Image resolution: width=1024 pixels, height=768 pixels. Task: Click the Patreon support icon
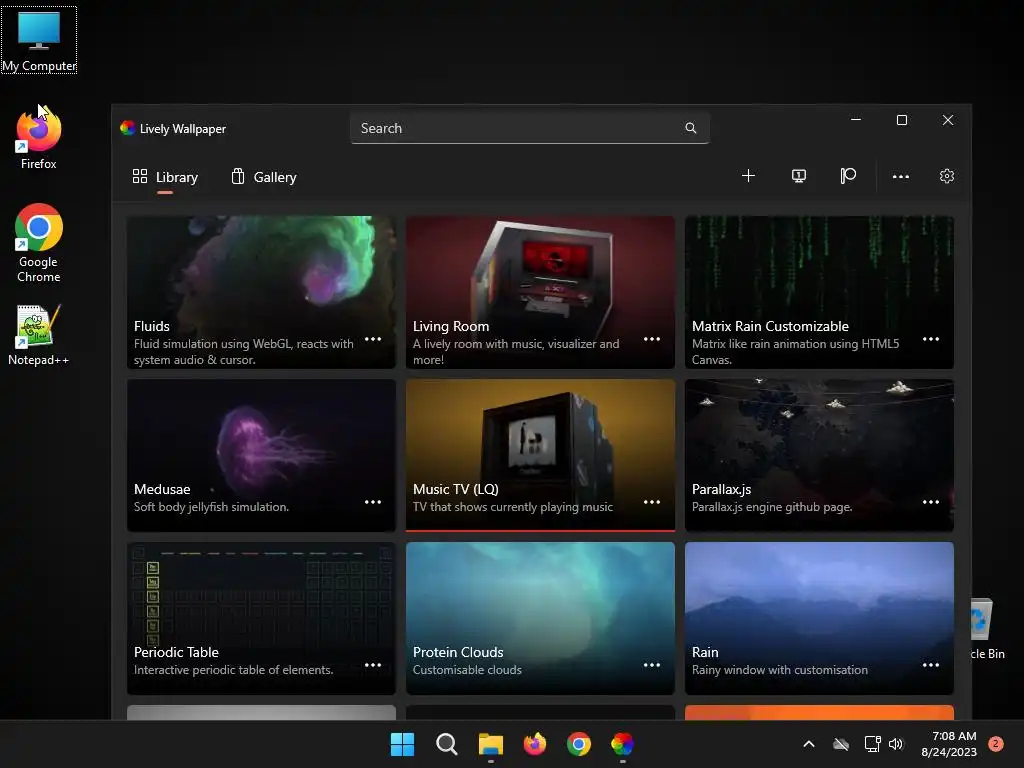pyautogui.click(x=848, y=176)
